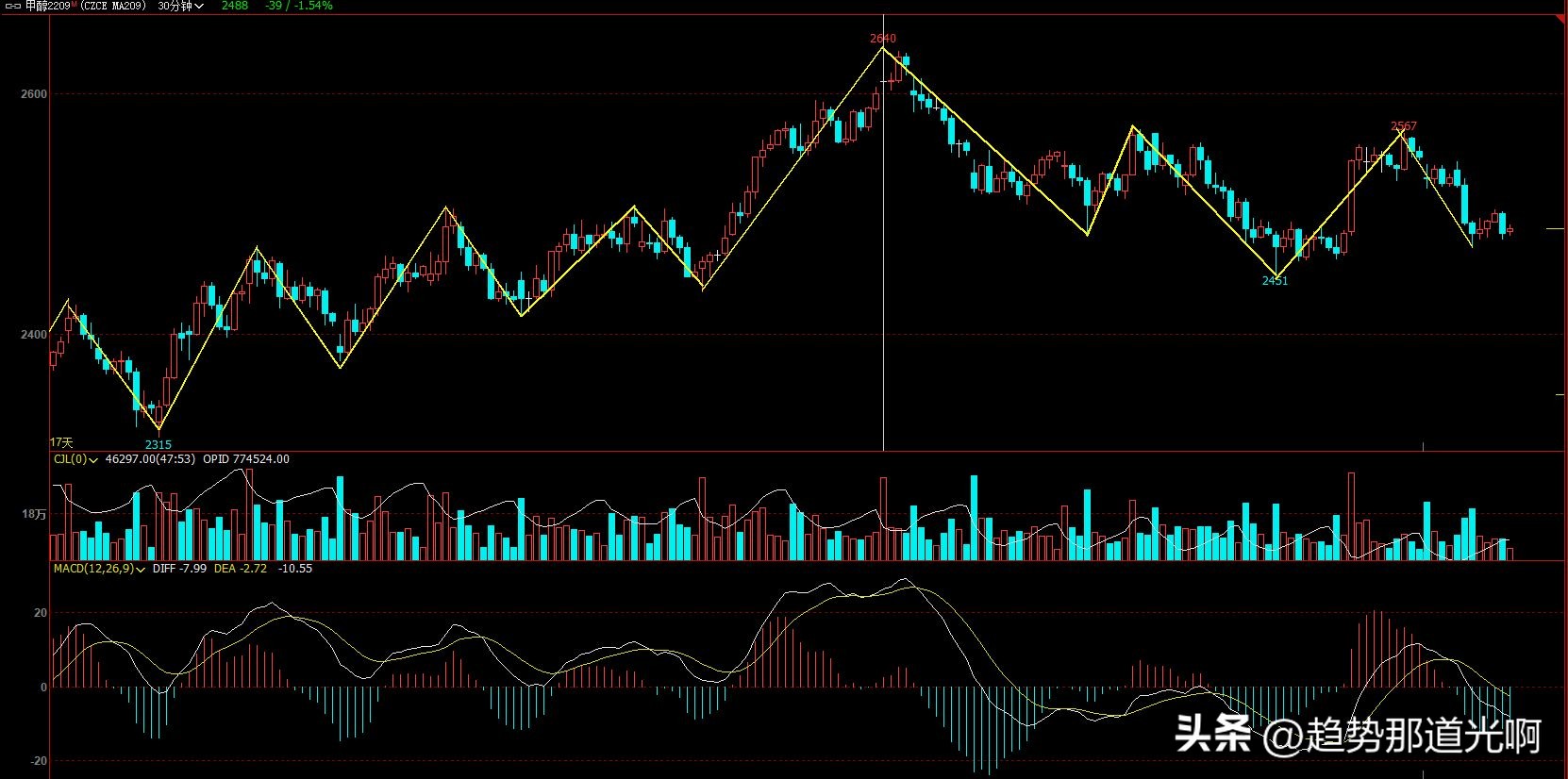The height and width of the screenshot is (779, 1568).
Task: Click the 2567 swing high label
Action: tap(1404, 126)
